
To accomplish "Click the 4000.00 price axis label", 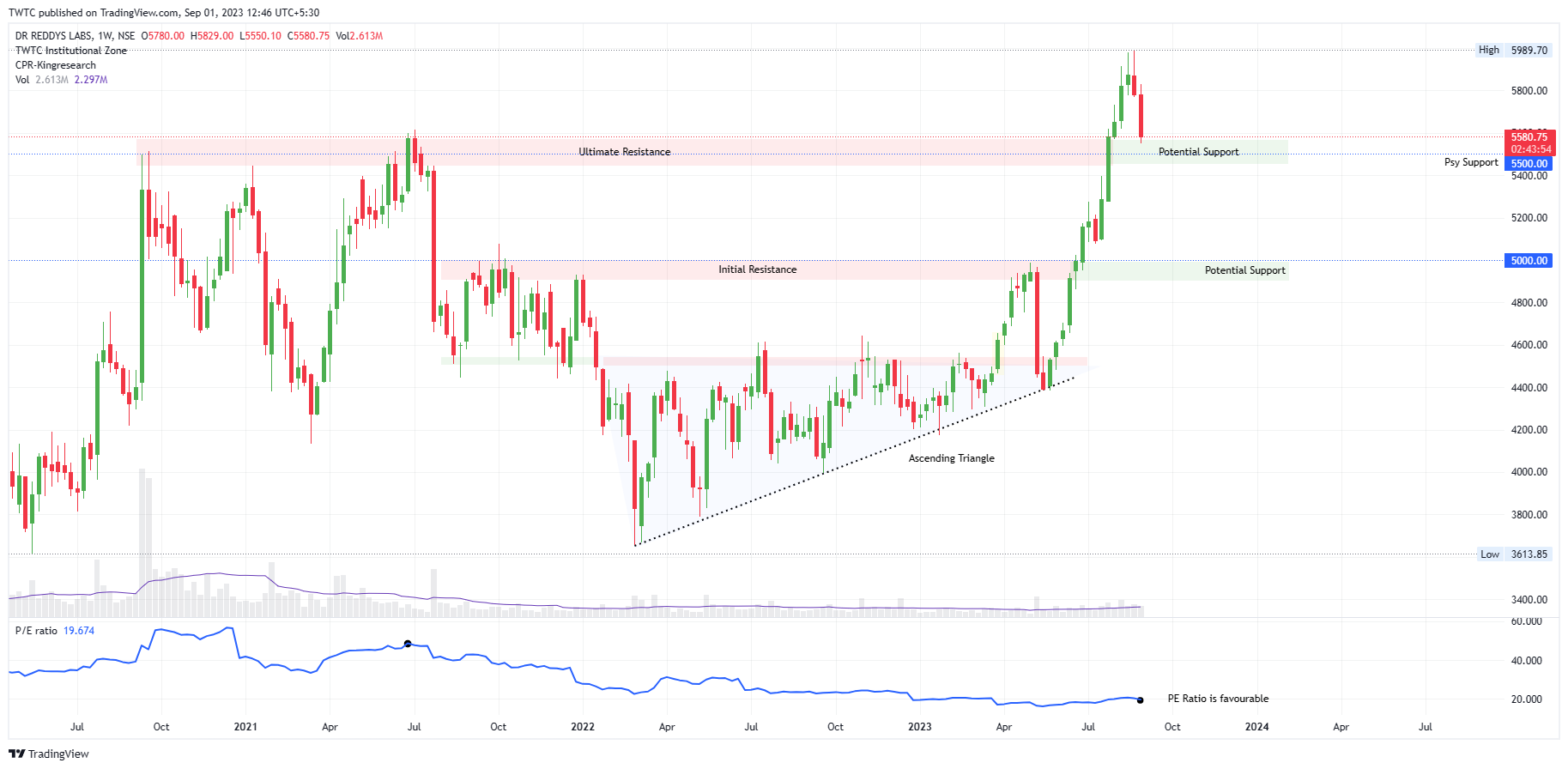I will (x=1529, y=472).
